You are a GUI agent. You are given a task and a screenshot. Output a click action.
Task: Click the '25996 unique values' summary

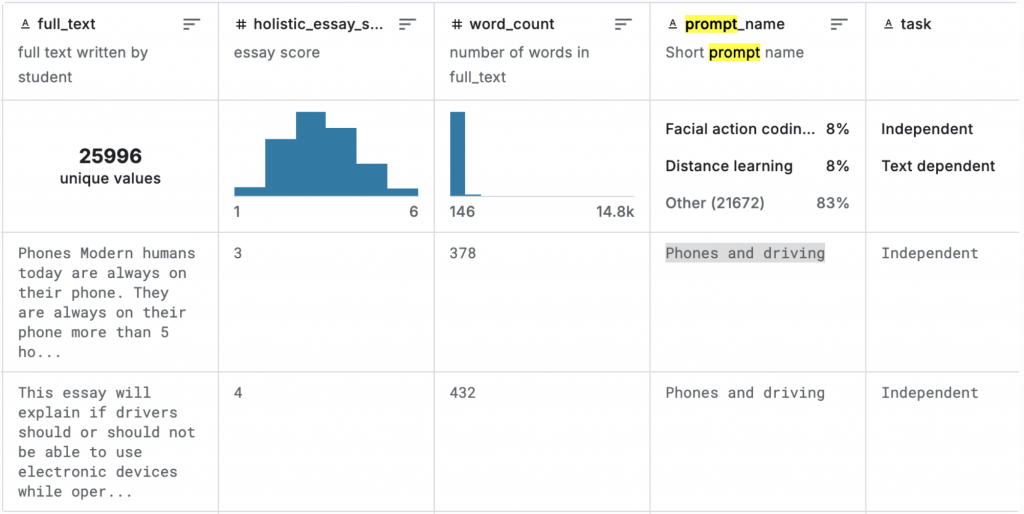point(110,166)
